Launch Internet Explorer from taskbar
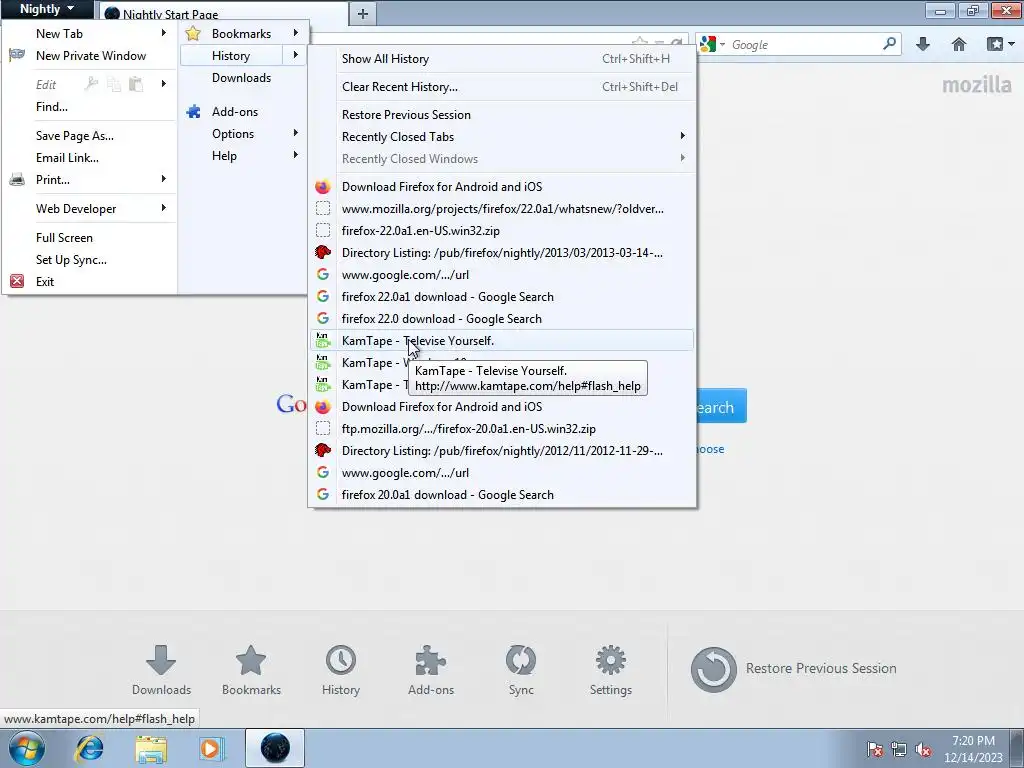 89,748
